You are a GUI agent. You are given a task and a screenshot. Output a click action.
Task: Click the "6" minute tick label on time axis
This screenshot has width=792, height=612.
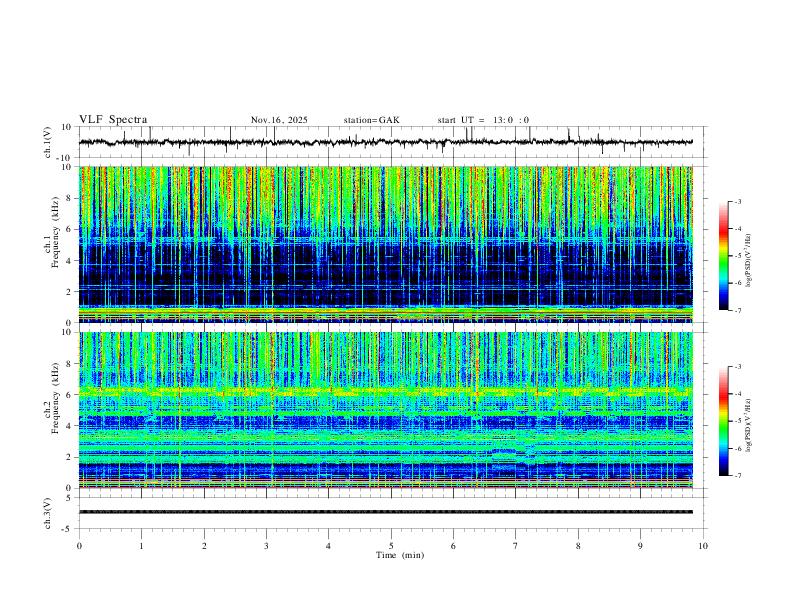[453, 546]
